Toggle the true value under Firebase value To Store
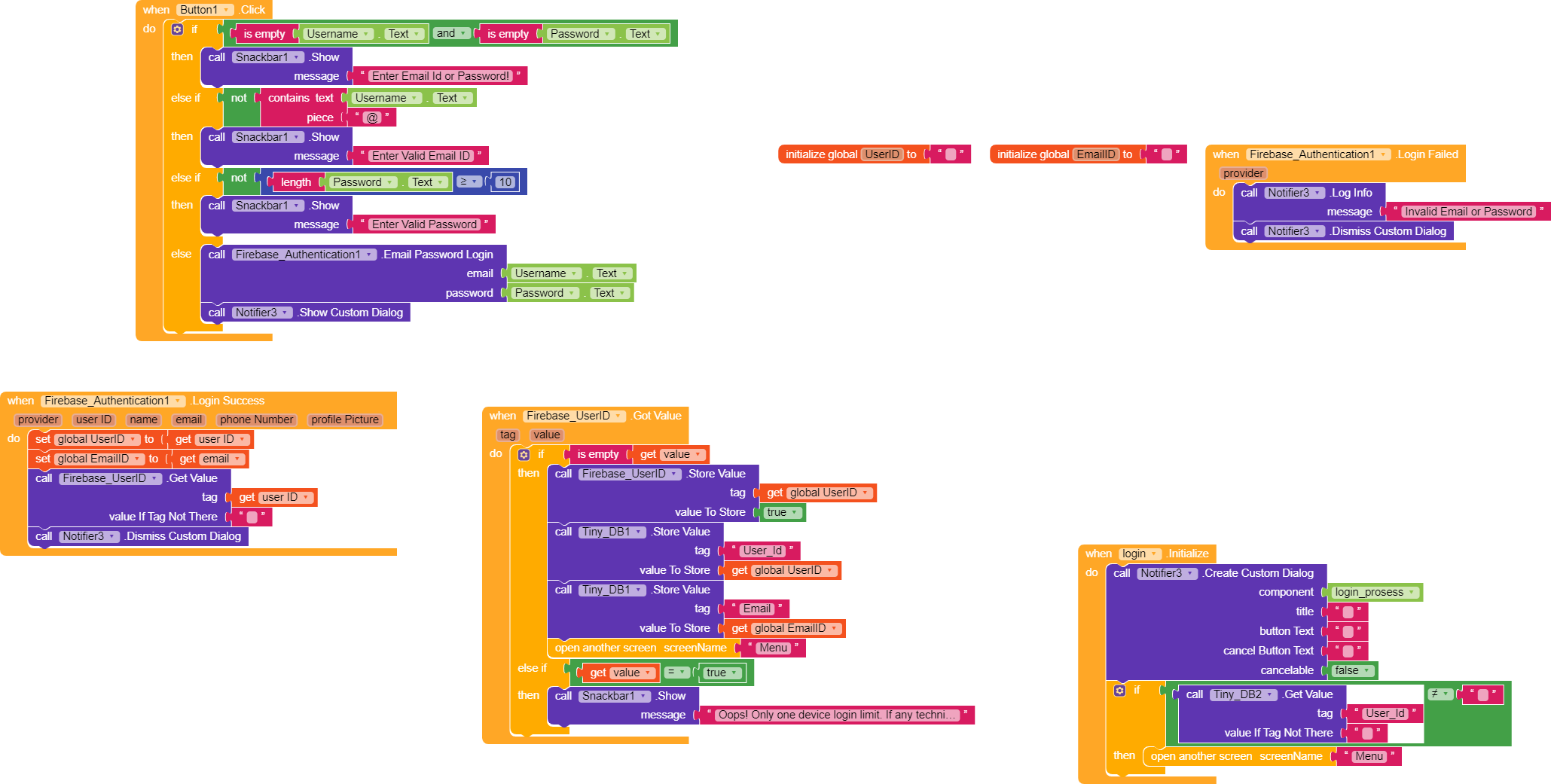Image resolution: width=1551 pixels, height=784 pixels. pos(783,512)
